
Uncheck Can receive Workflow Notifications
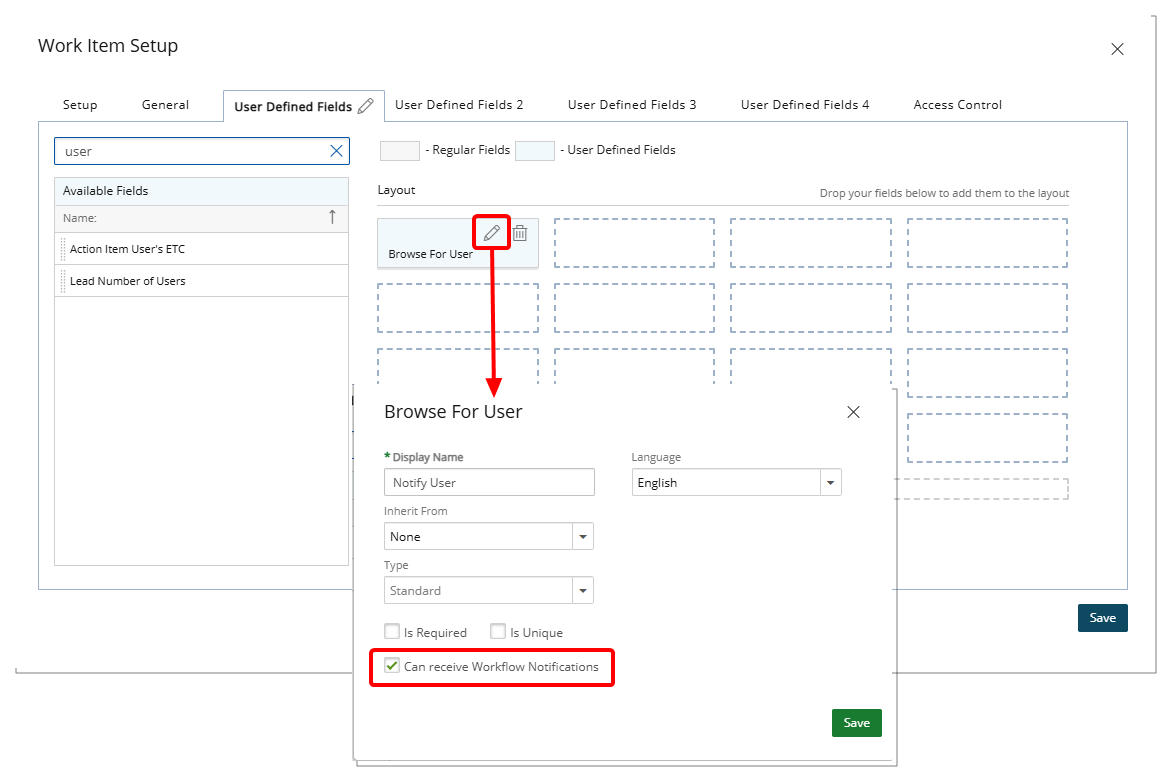(392, 666)
